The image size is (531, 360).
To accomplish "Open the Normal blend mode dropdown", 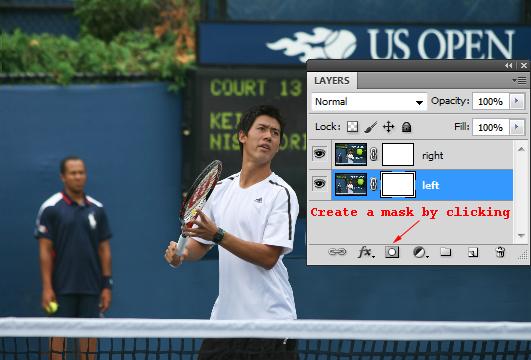I will [369, 102].
